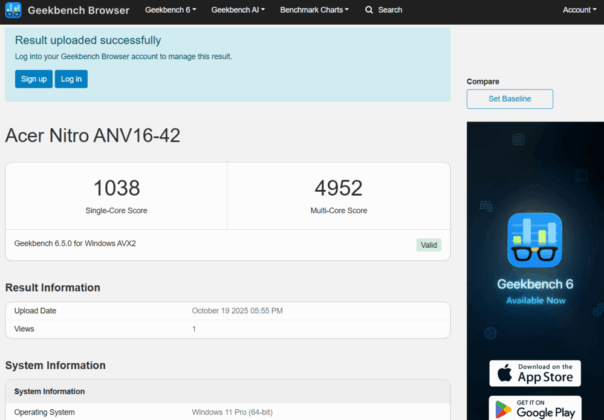Open the Get it on Google Play badge
This screenshot has width=604, height=420.
pos(535,408)
